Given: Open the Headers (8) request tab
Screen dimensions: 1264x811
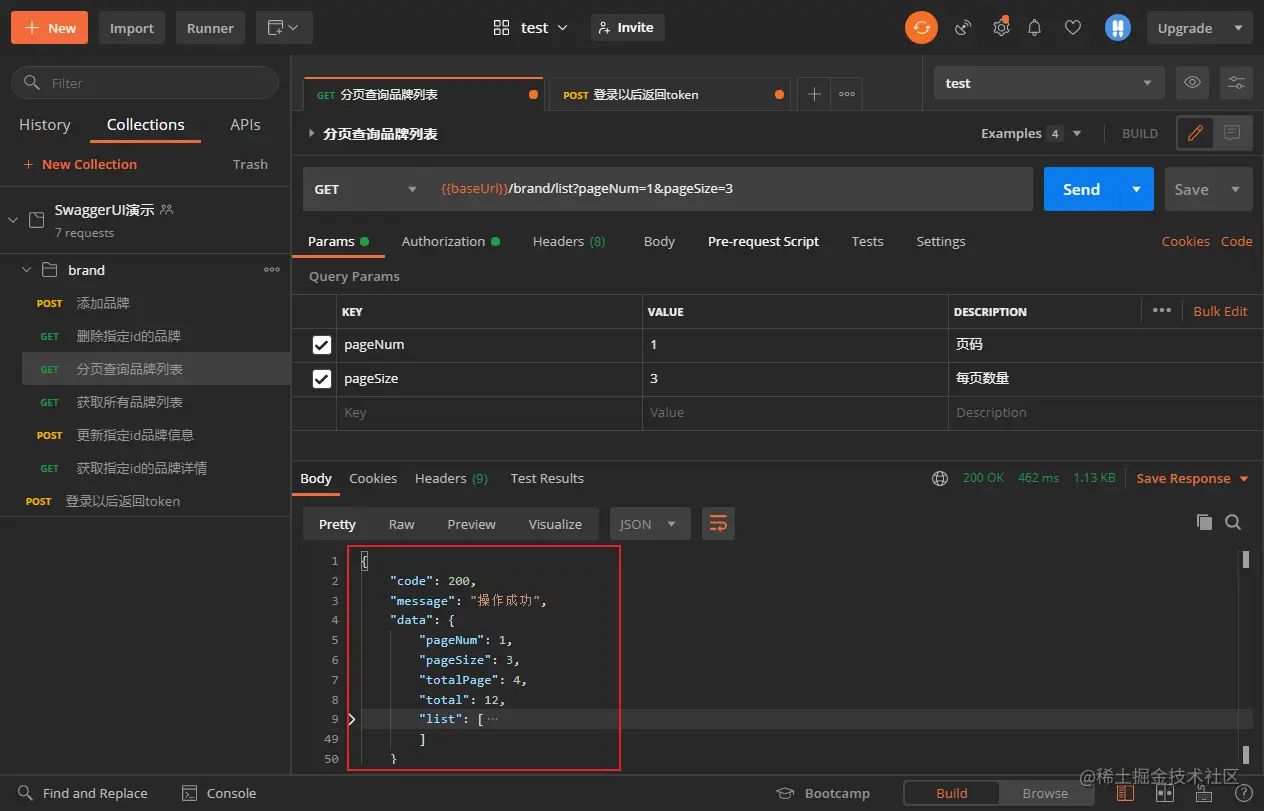Looking at the screenshot, I should click(569, 241).
